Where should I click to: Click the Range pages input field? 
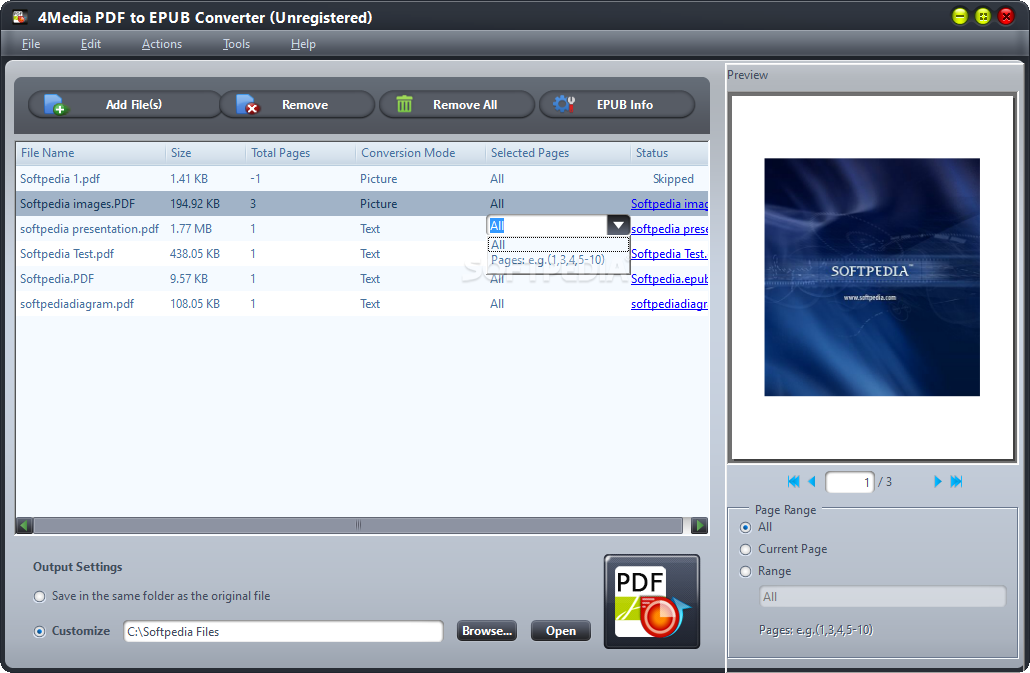click(882, 597)
